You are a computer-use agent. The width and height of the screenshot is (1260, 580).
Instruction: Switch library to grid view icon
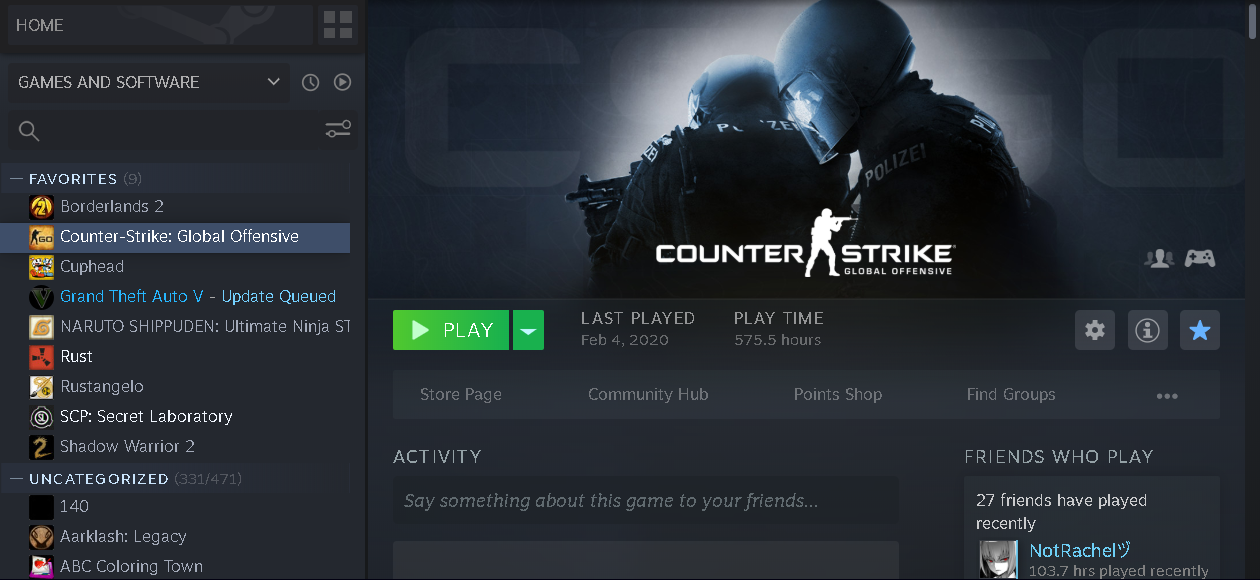(338, 25)
